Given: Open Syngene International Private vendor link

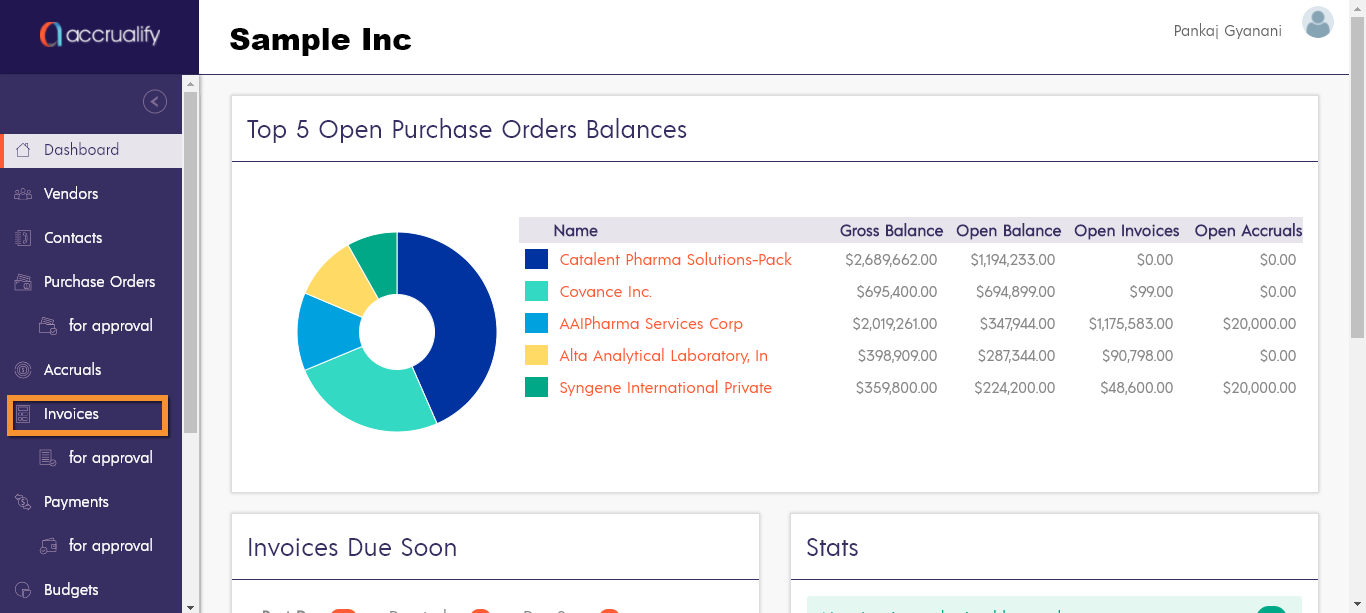Looking at the screenshot, I should 665,388.
